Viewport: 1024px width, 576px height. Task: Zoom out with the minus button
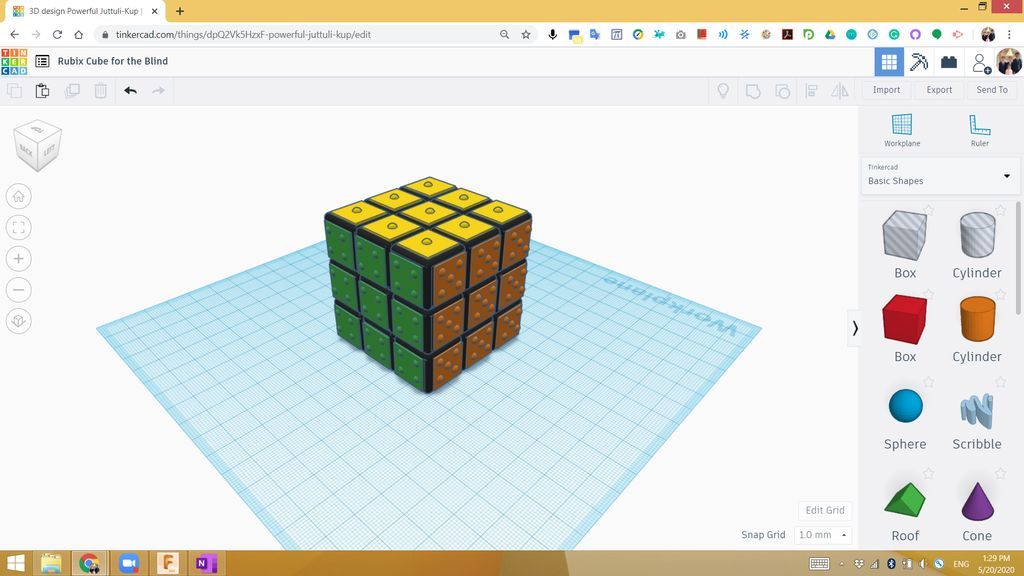pyautogui.click(x=18, y=289)
